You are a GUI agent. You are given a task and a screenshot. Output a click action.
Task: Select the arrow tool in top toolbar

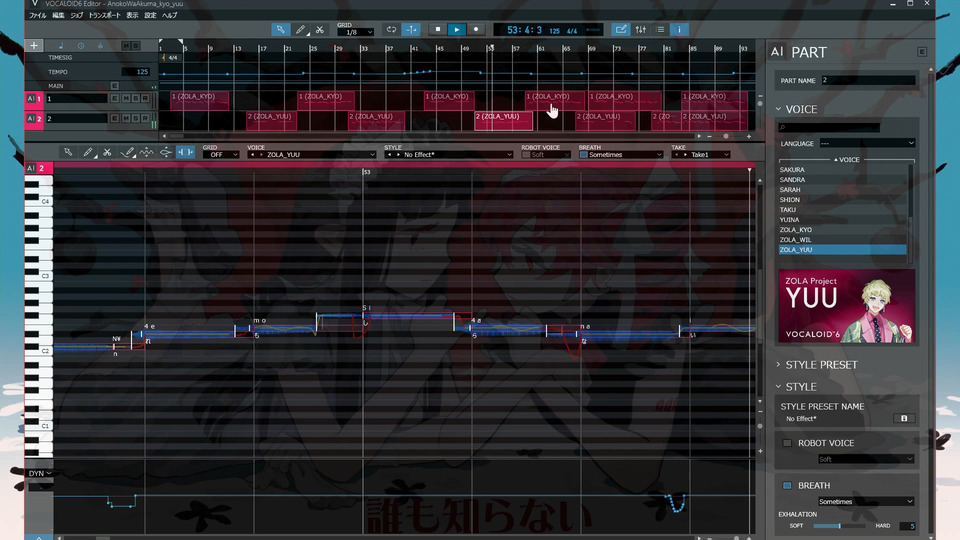[280, 29]
